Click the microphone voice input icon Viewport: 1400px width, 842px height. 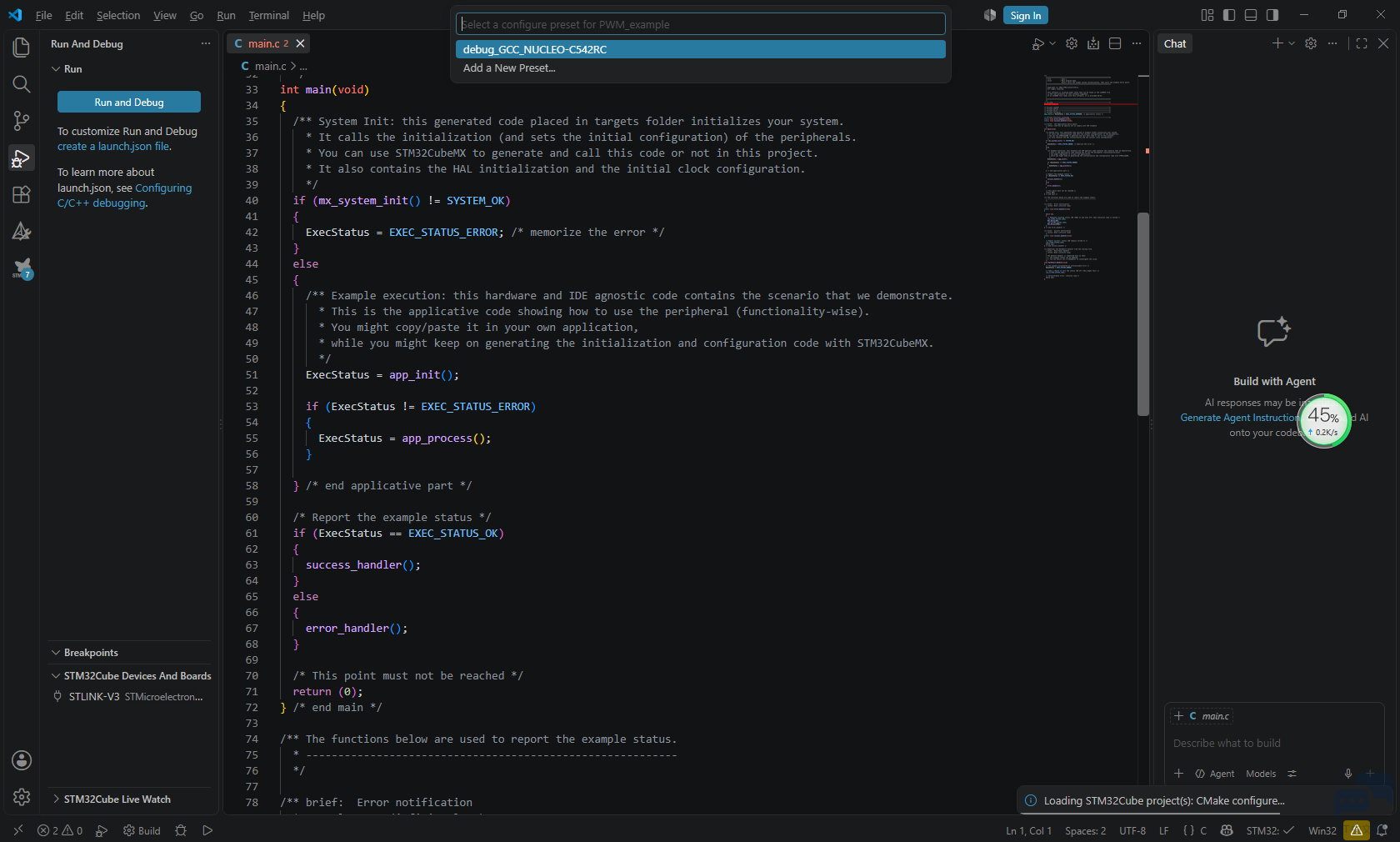tap(1348, 774)
